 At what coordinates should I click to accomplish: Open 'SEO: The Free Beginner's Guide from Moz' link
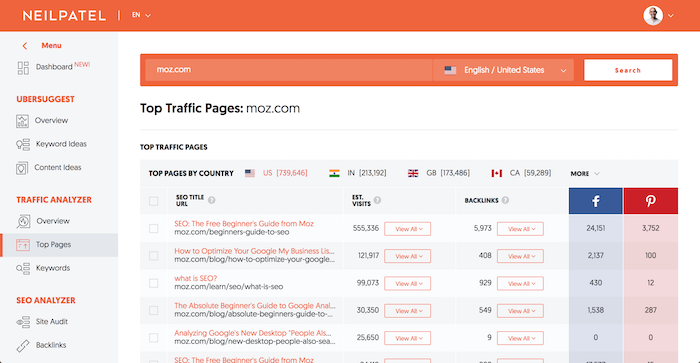tap(244, 224)
